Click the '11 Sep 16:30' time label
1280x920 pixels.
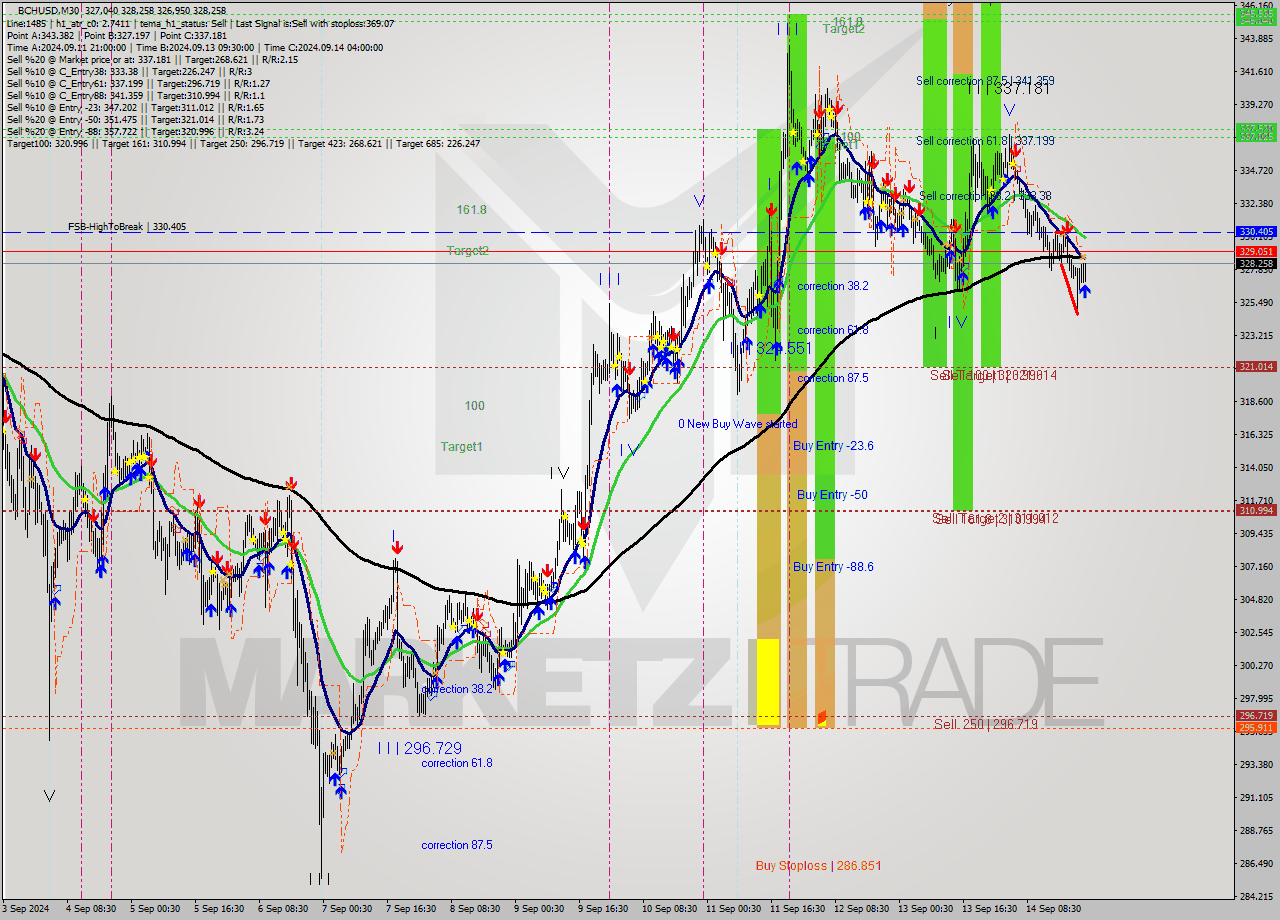[797, 909]
